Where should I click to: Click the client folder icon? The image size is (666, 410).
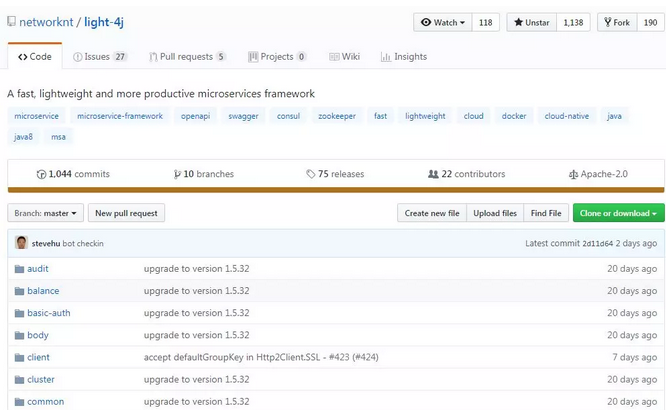tap(20, 357)
